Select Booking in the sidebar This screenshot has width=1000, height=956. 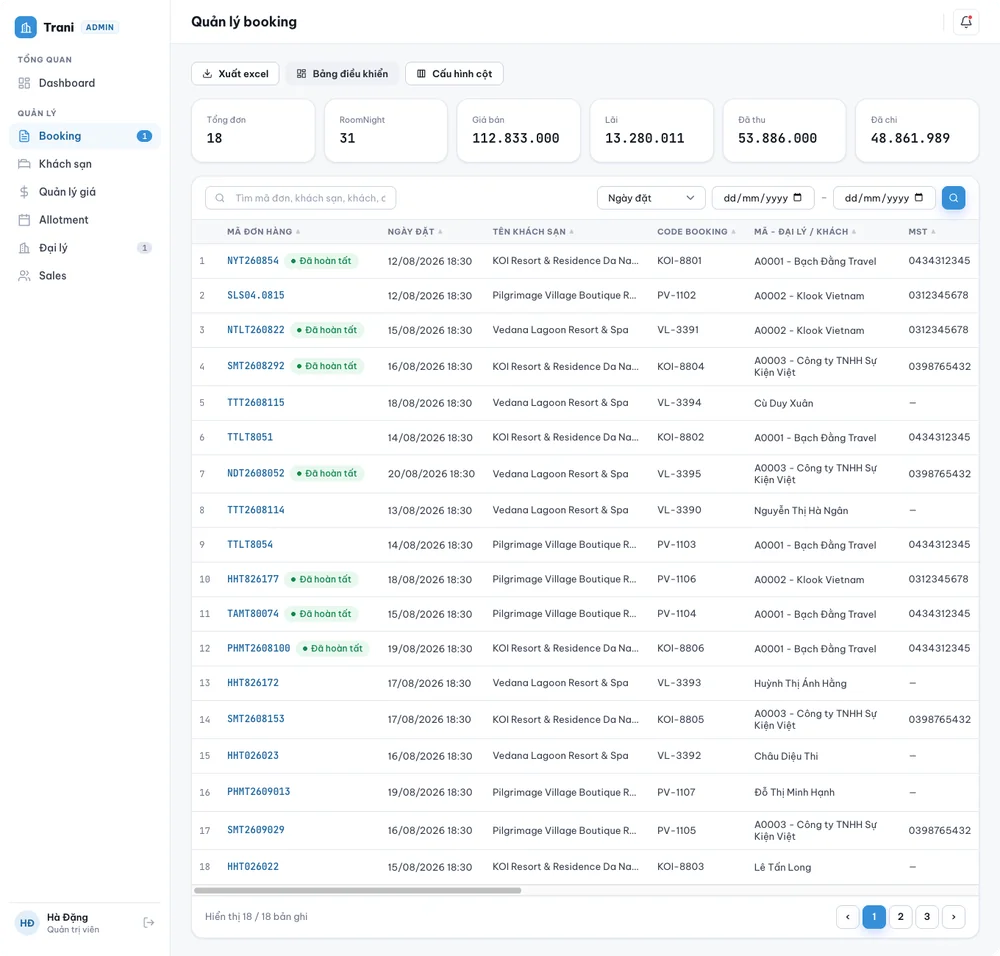coord(85,136)
